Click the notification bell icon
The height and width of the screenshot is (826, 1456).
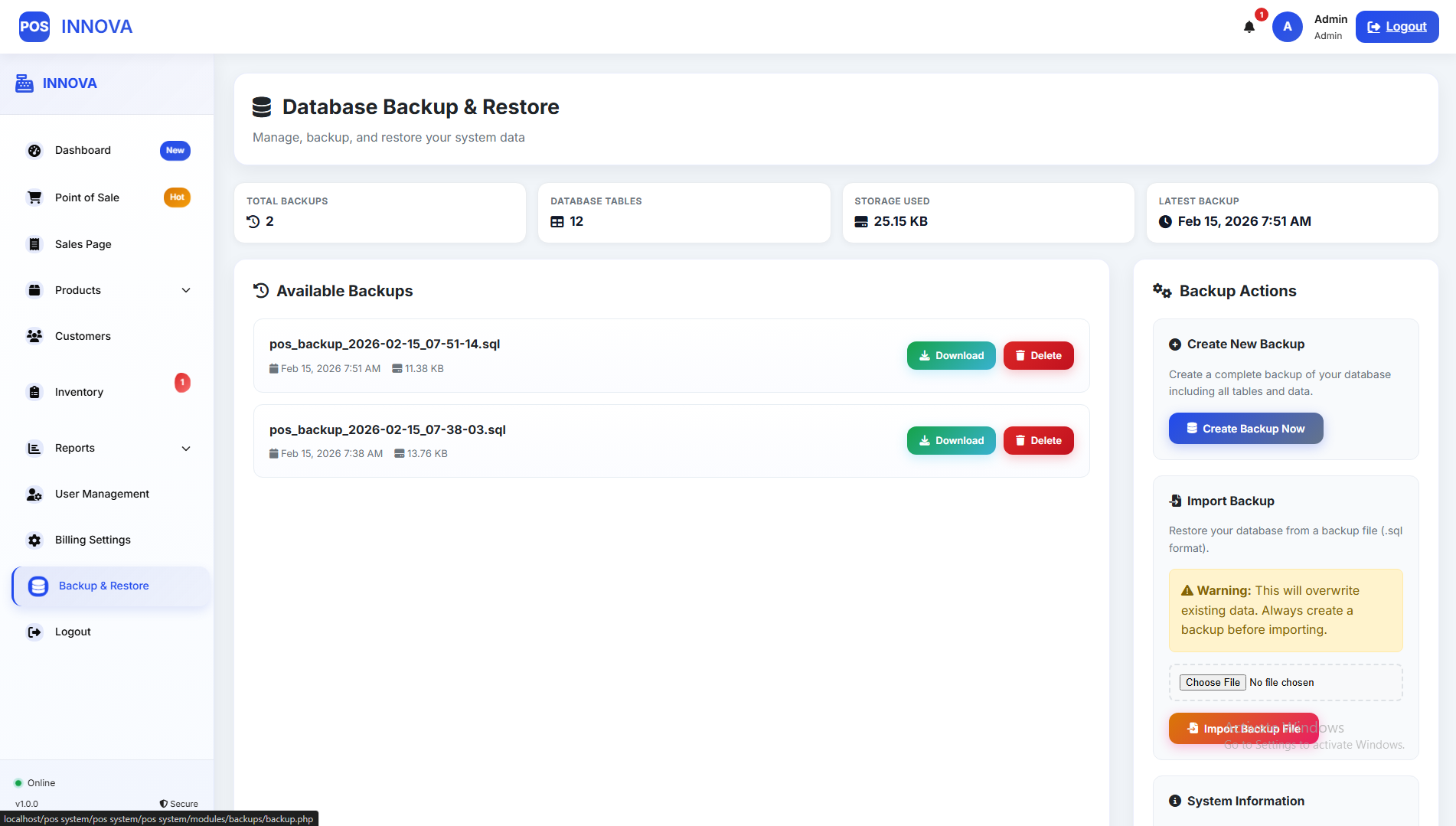[x=1249, y=28]
